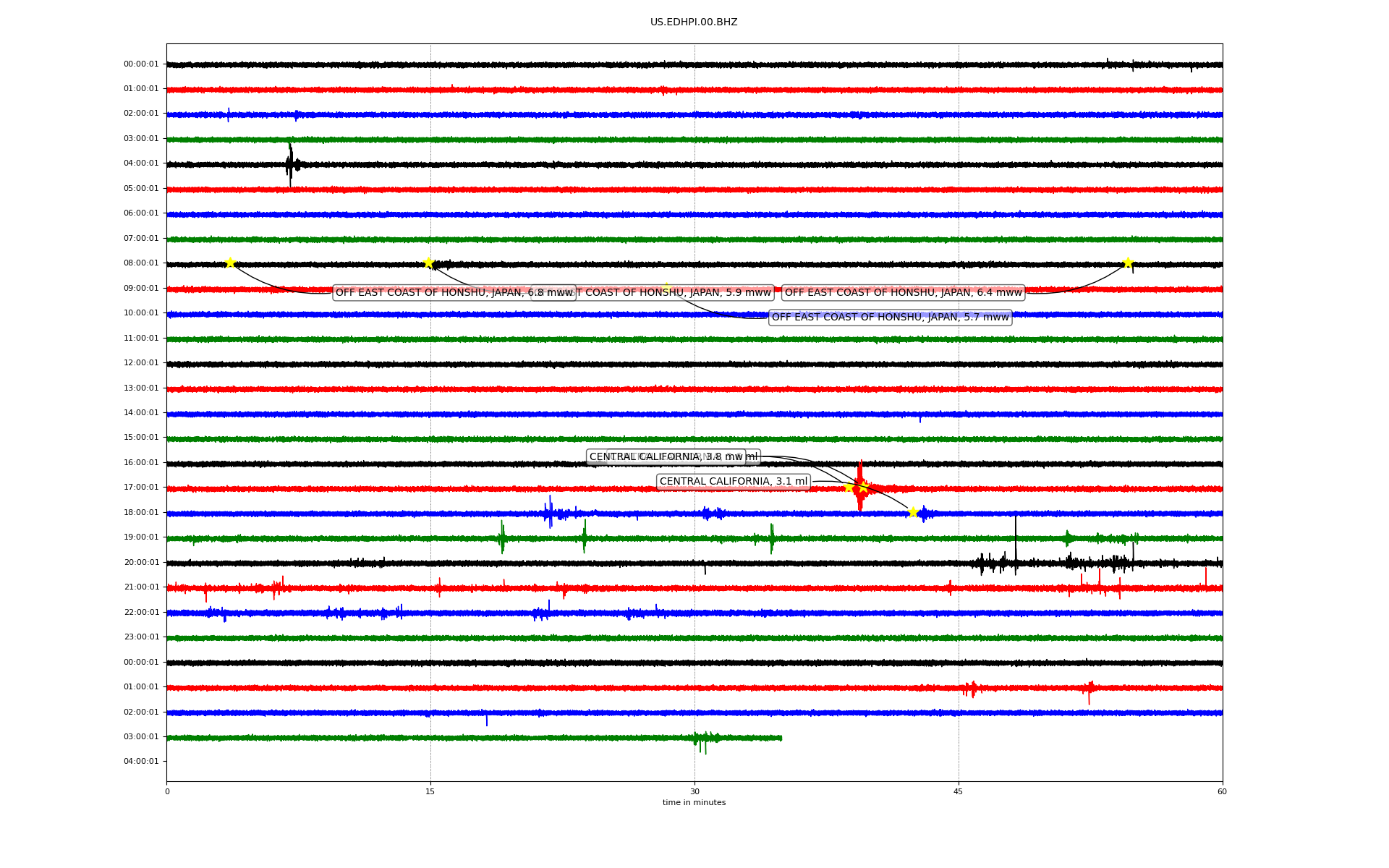Click the yellow star on the blue 18:00:01 trace
Screen dimensions: 1389x868
click(913, 512)
